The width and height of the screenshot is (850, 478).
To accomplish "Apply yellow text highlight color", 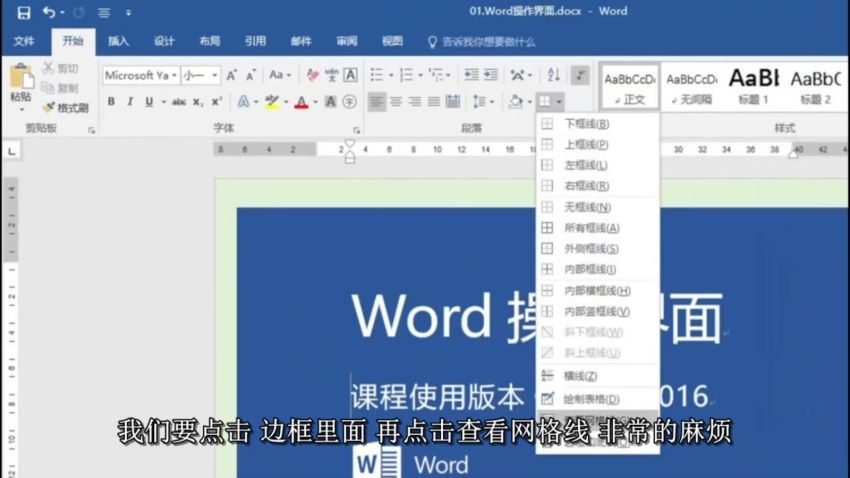I will click(x=272, y=101).
